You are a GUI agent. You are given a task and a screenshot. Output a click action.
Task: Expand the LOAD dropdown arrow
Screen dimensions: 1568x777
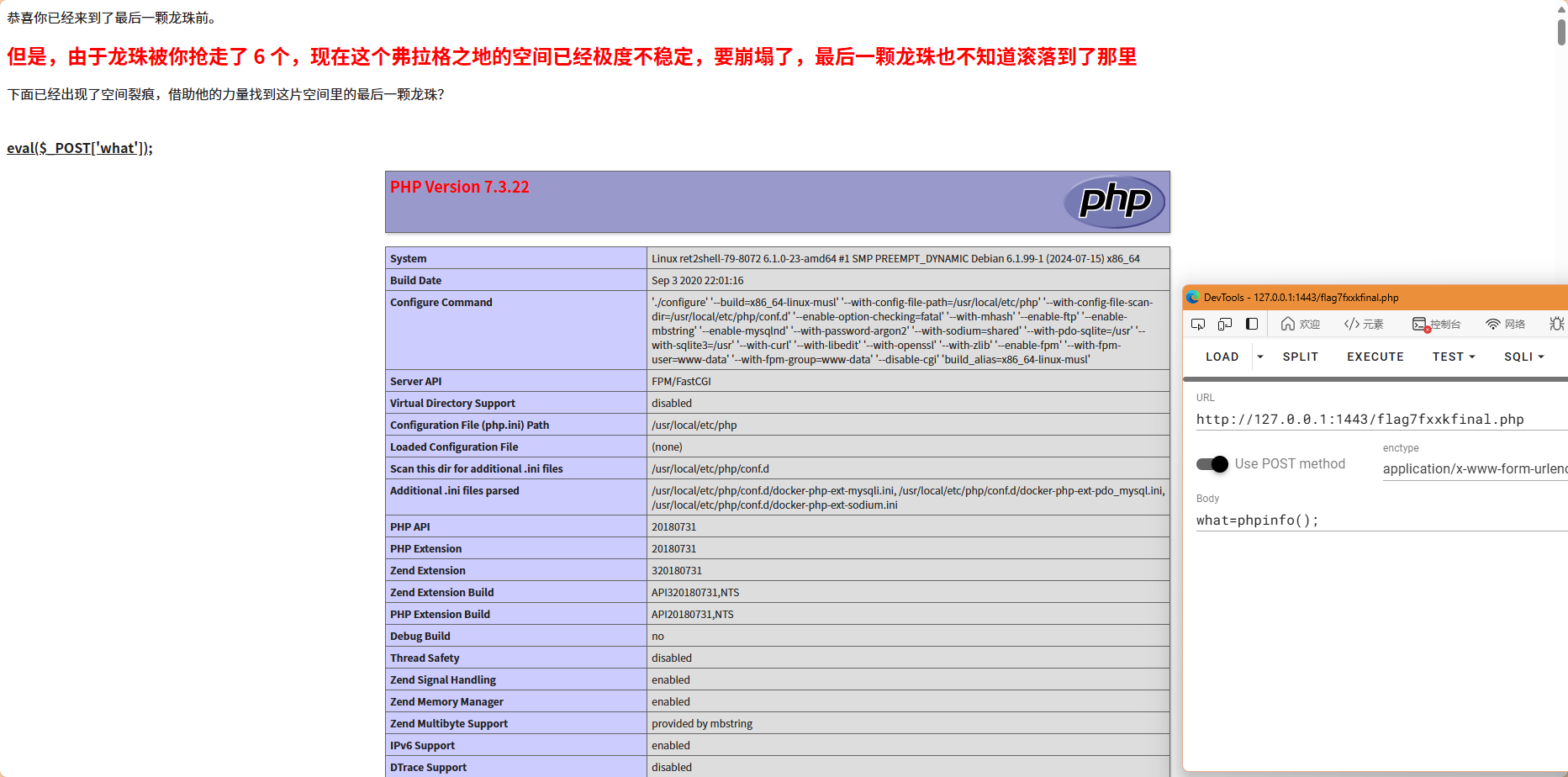[x=1259, y=357]
